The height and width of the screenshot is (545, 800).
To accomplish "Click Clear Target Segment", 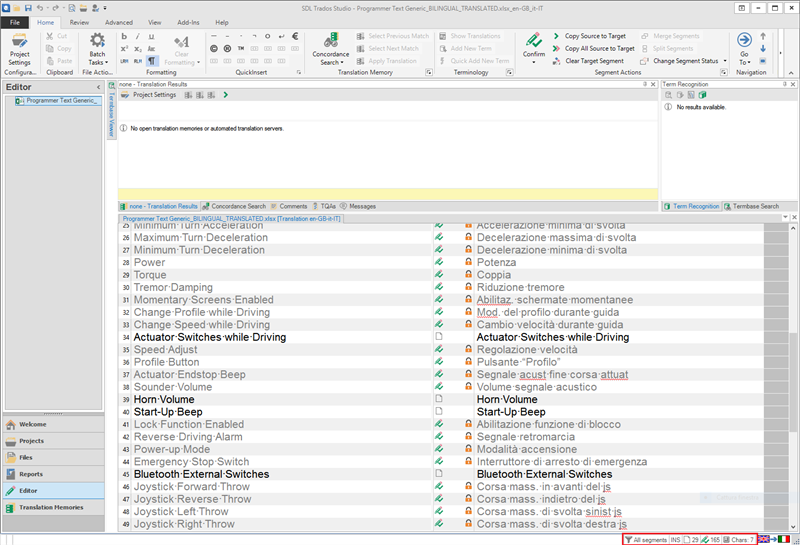I will click(x=588, y=61).
